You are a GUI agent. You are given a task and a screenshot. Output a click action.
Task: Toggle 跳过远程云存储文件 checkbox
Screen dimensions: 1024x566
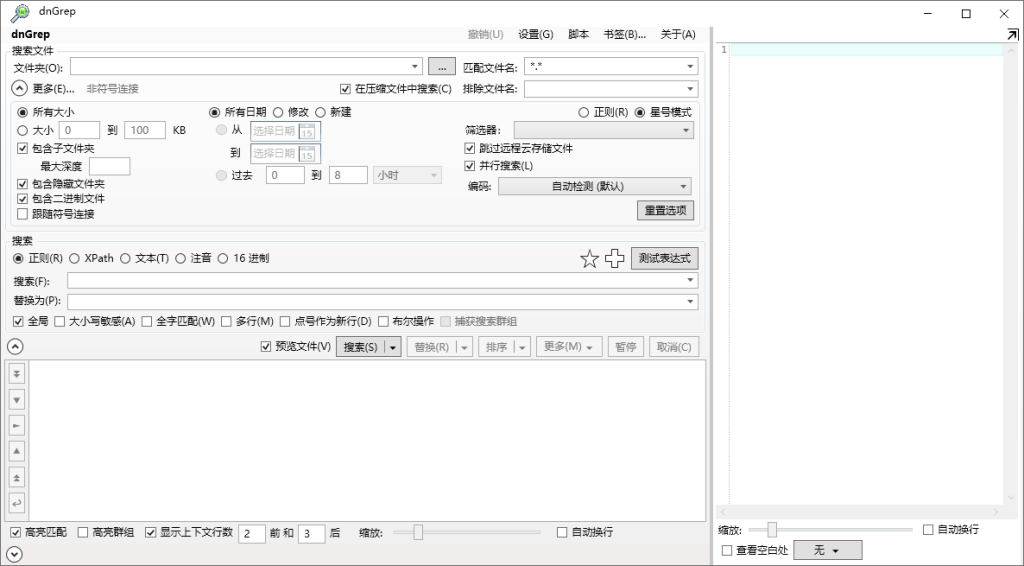[x=470, y=148]
